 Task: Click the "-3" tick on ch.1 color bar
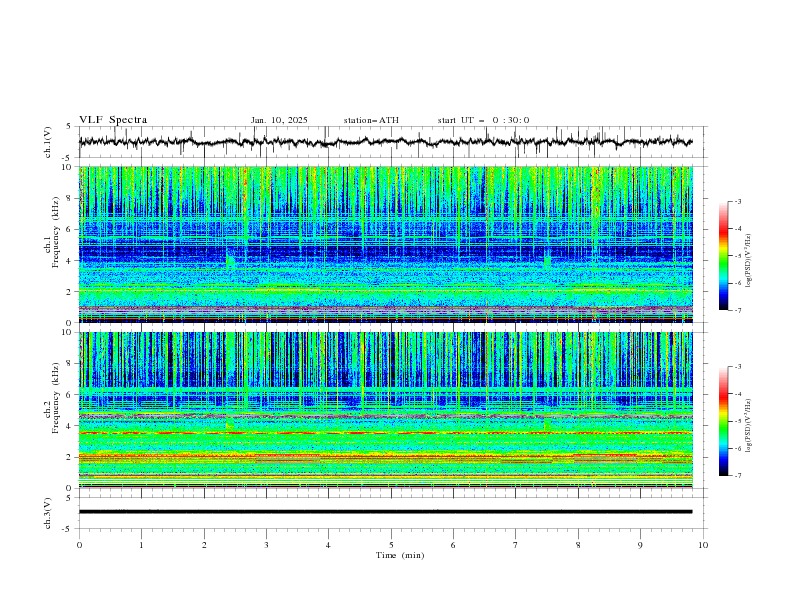[x=738, y=201]
